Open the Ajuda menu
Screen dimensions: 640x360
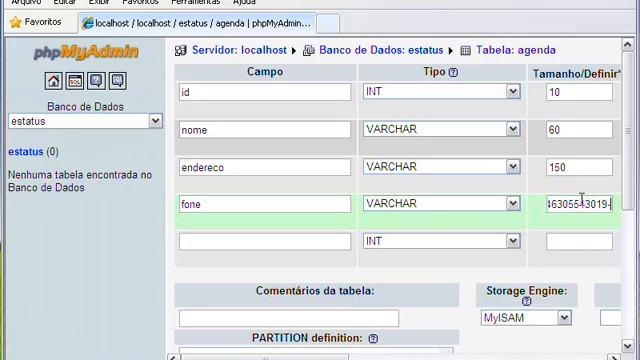(x=244, y=2)
